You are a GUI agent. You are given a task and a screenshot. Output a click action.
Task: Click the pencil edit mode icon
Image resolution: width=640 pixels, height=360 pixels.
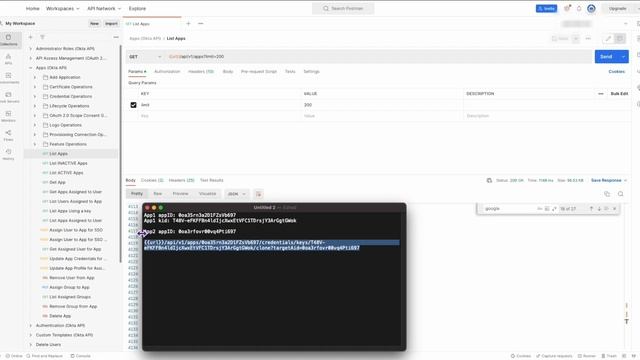point(608,38)
